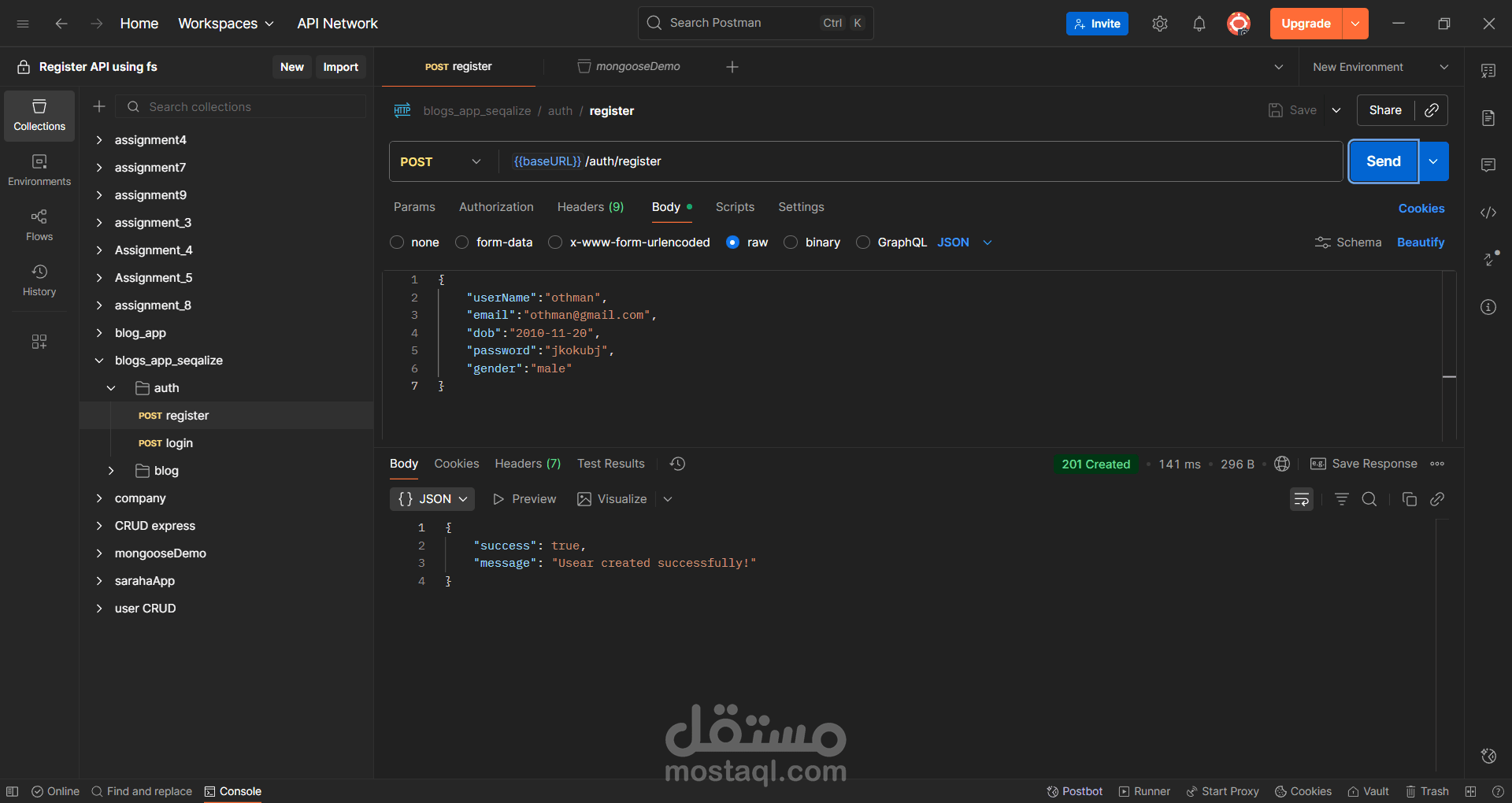This screenshot has height=803, width=1512.
Task: Collapse the blogs_app_seqalize collection
Action: 99,360
